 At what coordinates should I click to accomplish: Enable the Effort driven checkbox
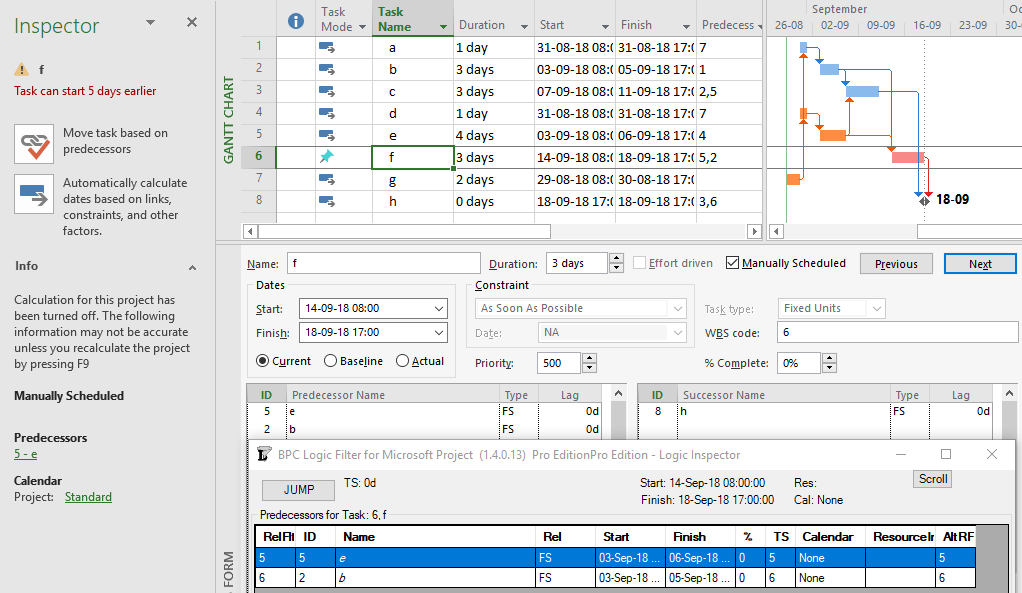click(x=639, y=263)
